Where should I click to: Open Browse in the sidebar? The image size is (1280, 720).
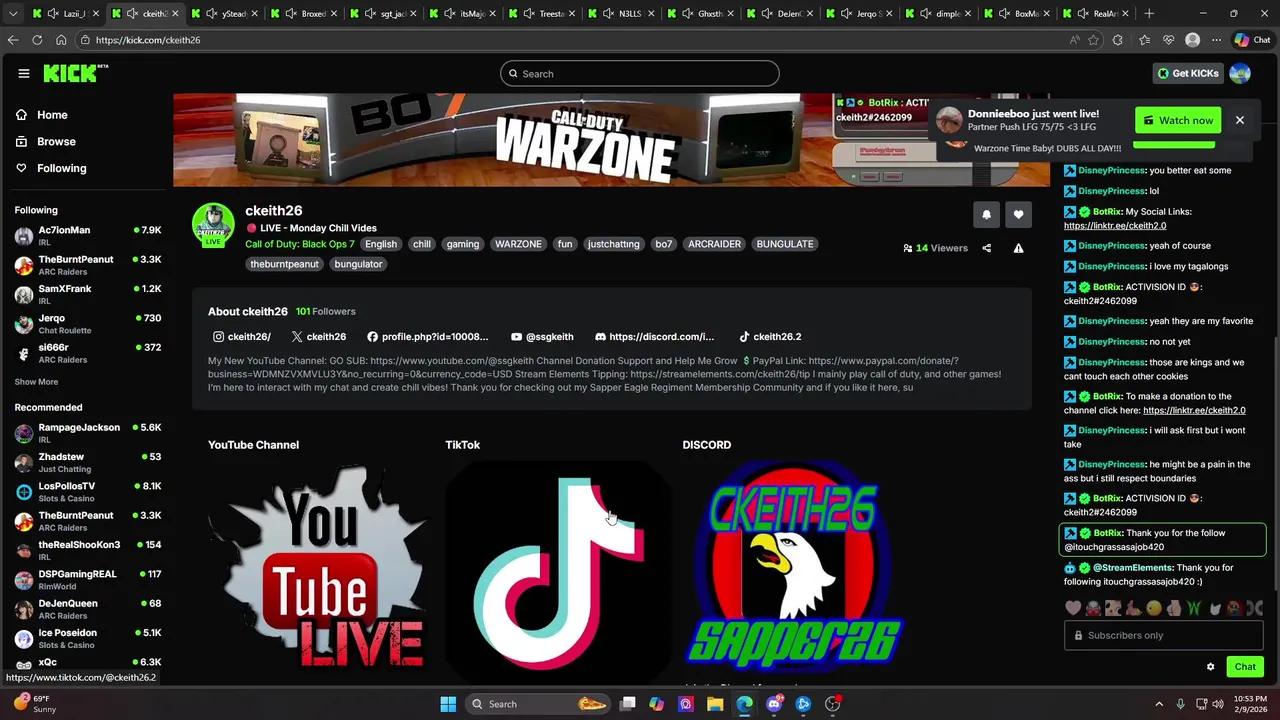pyautogui.click(x=56, y=141)
